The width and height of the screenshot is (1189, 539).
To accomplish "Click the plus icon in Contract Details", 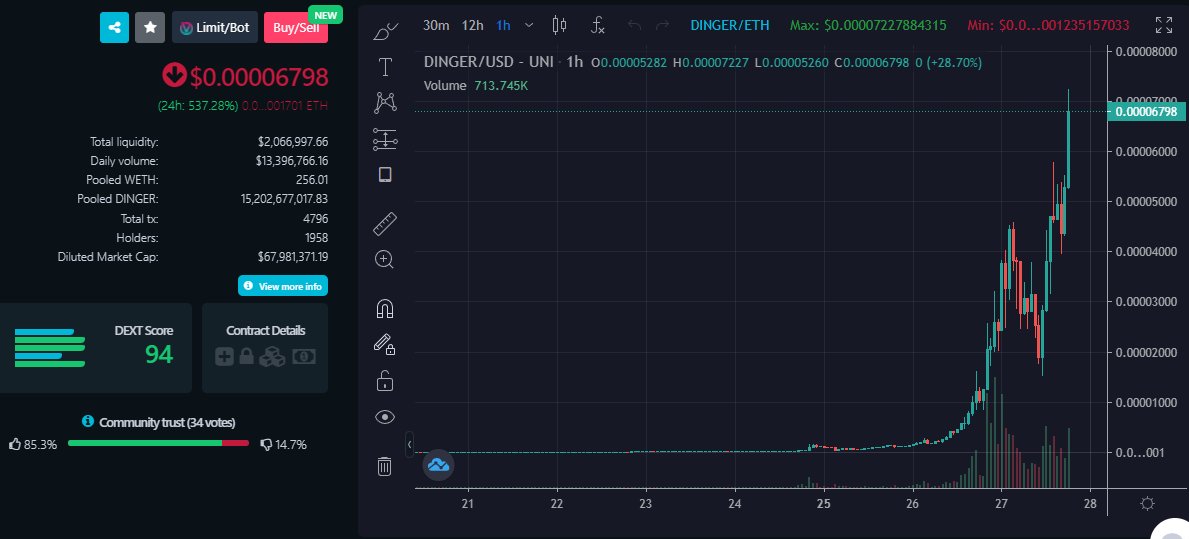I will pyautogui.click(x=224, y=356).
